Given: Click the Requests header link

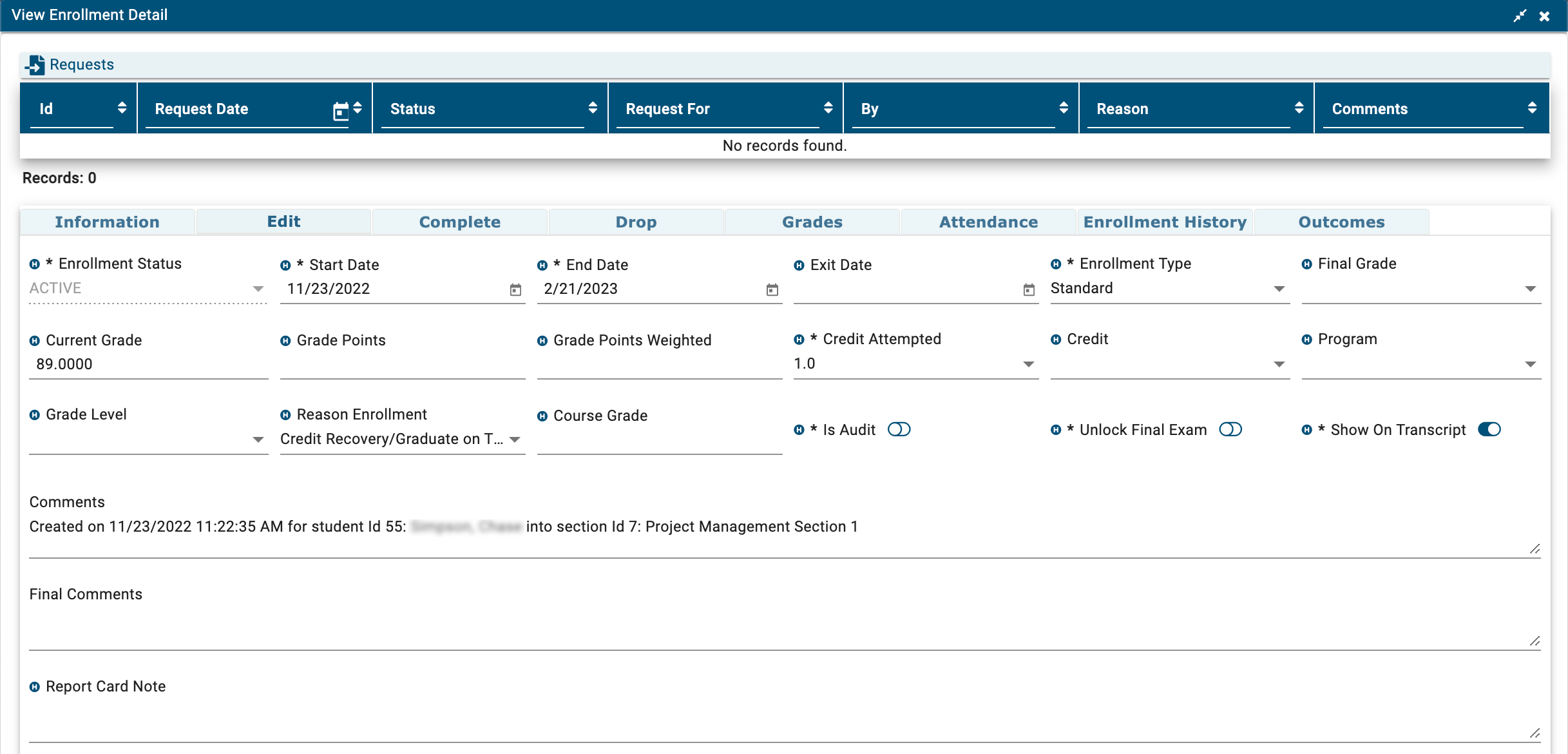Looking at the screenshot, I should coord(81,64).
